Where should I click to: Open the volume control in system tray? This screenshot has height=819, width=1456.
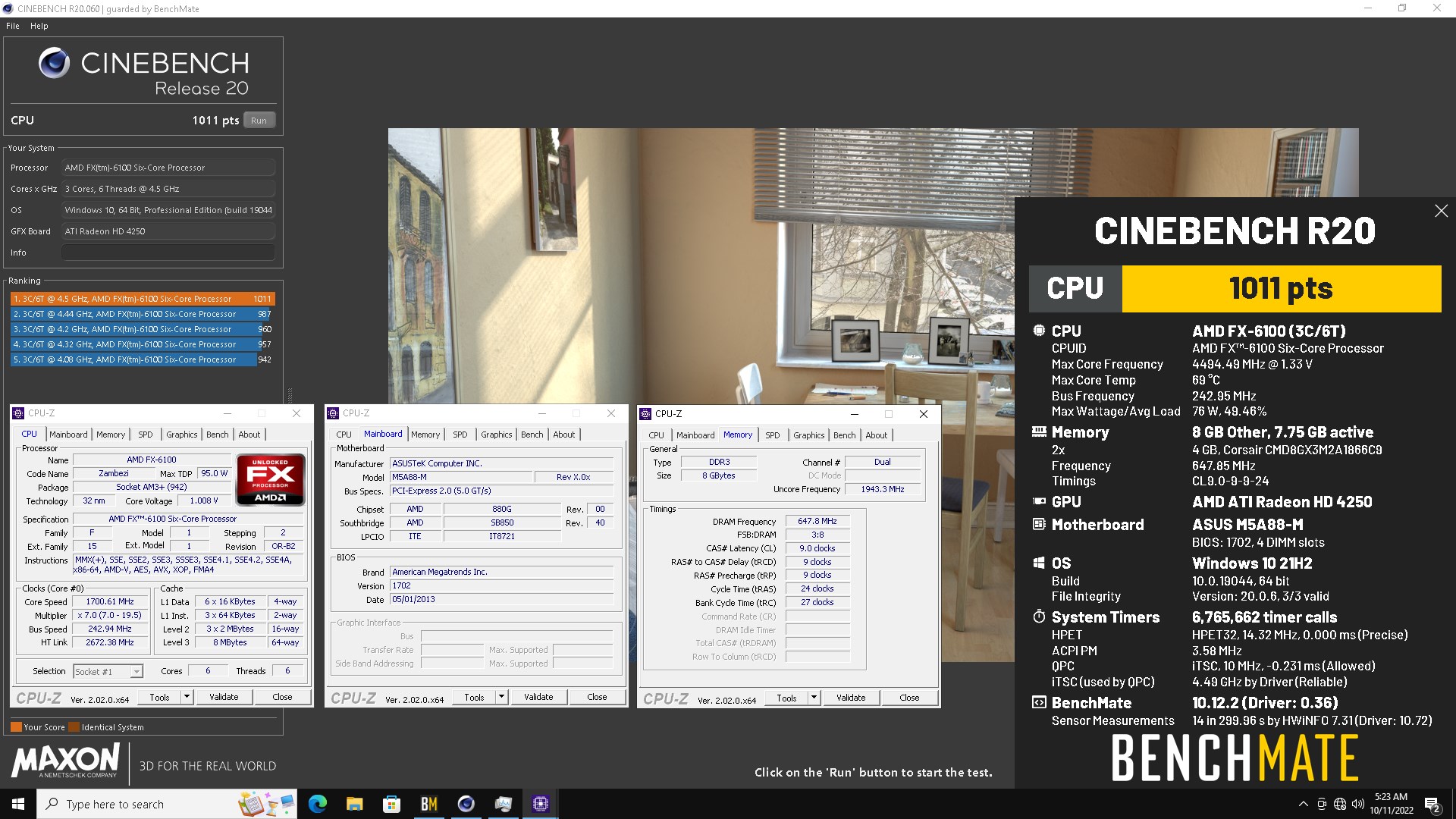click(x=1357, y=804)
